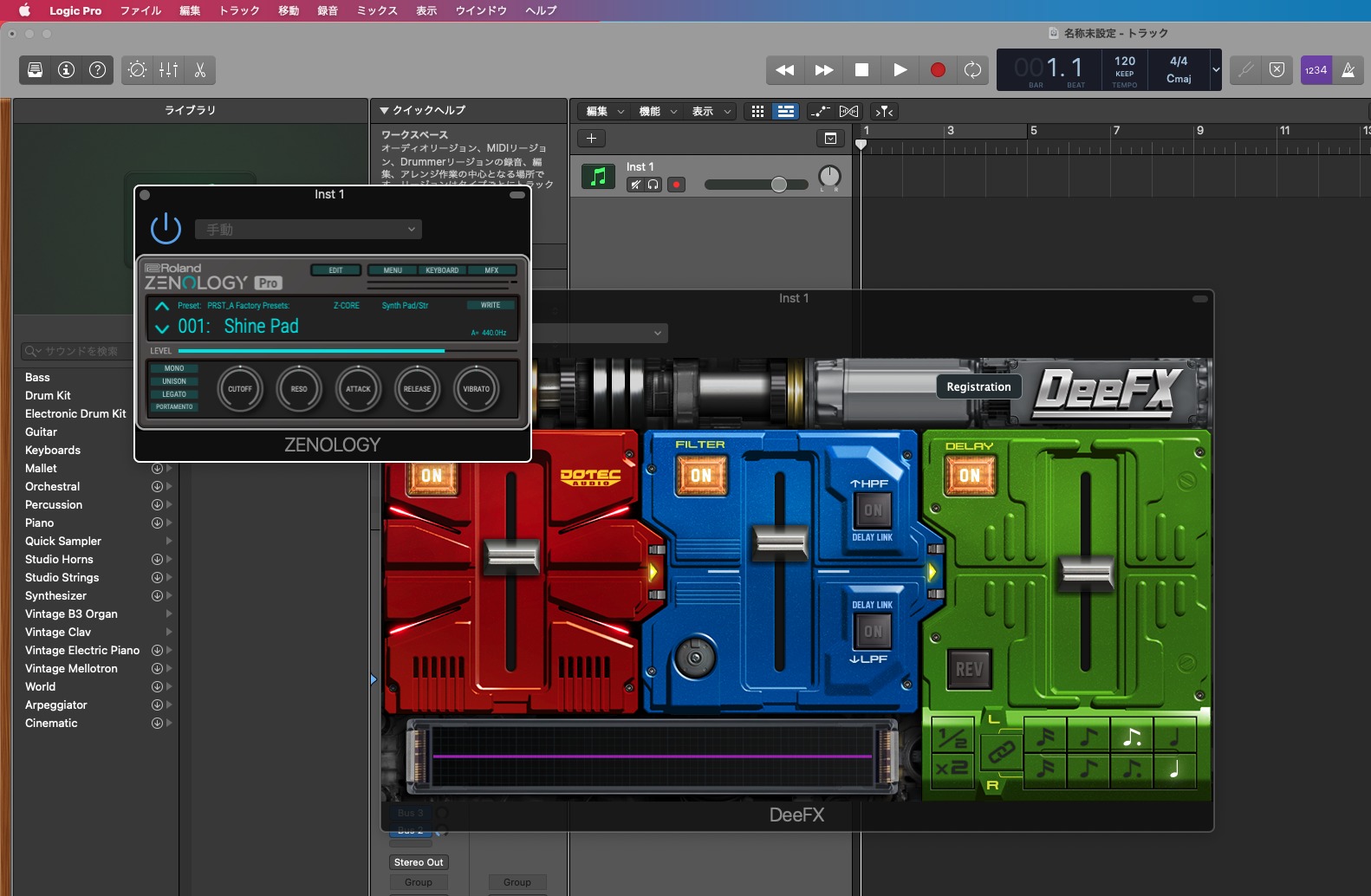Viewport: 1371px width, 896px height.
Task: Click the MENU button in ZENOLOGY
Action: (x=393, y=270)
